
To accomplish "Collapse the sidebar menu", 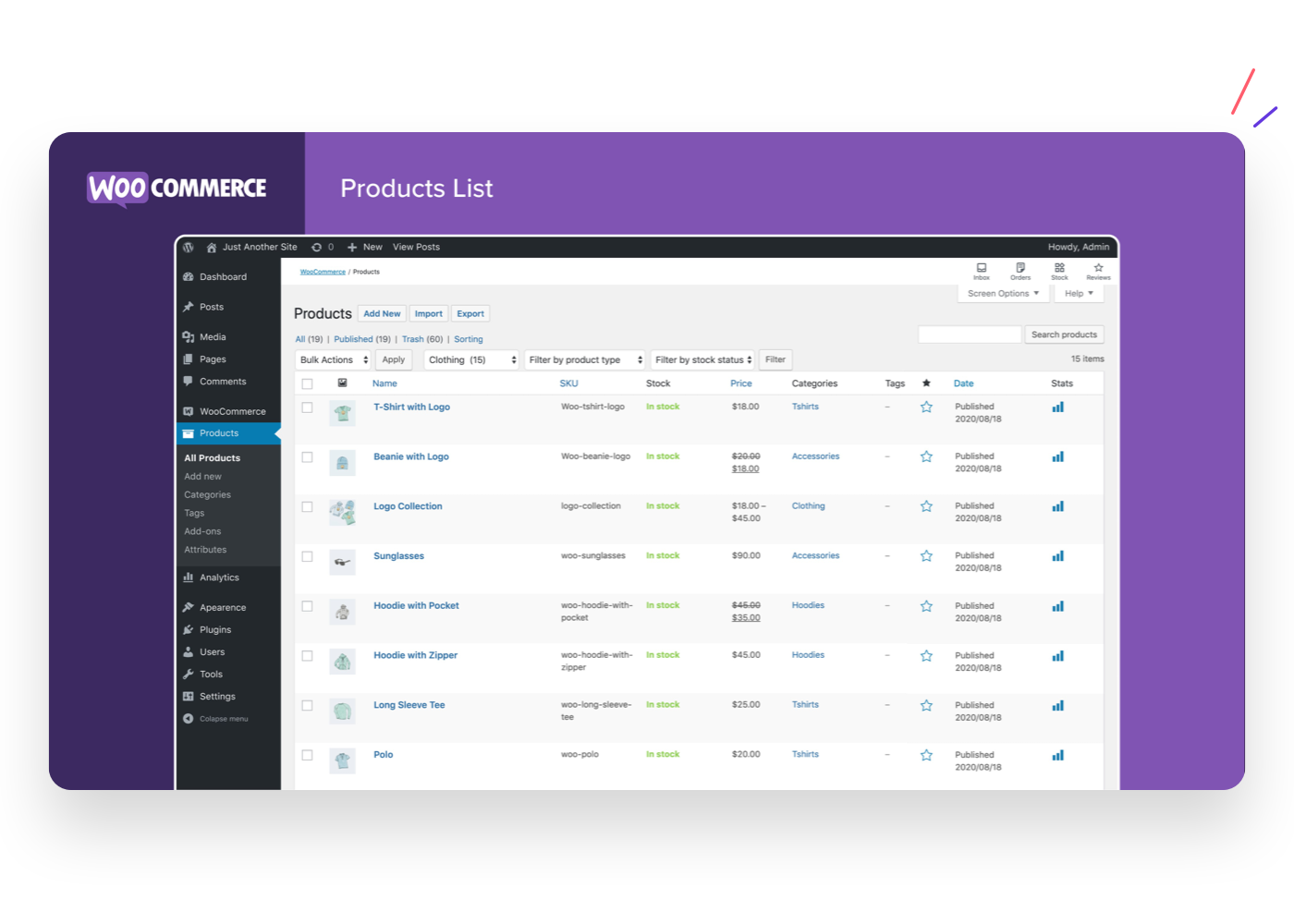I will (x=216, y=719).
